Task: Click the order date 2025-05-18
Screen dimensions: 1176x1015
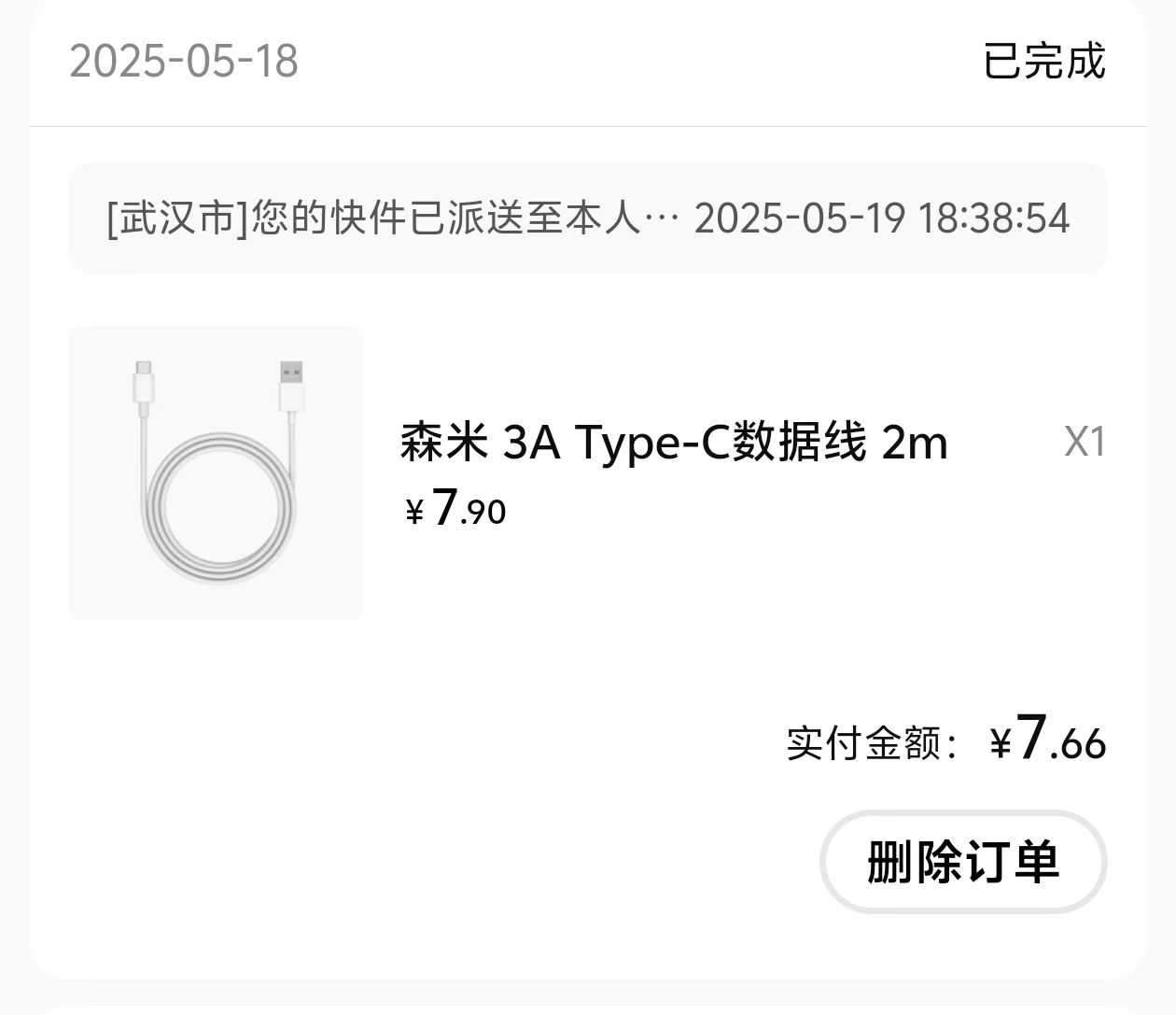Action: click(x=184, y=62)
